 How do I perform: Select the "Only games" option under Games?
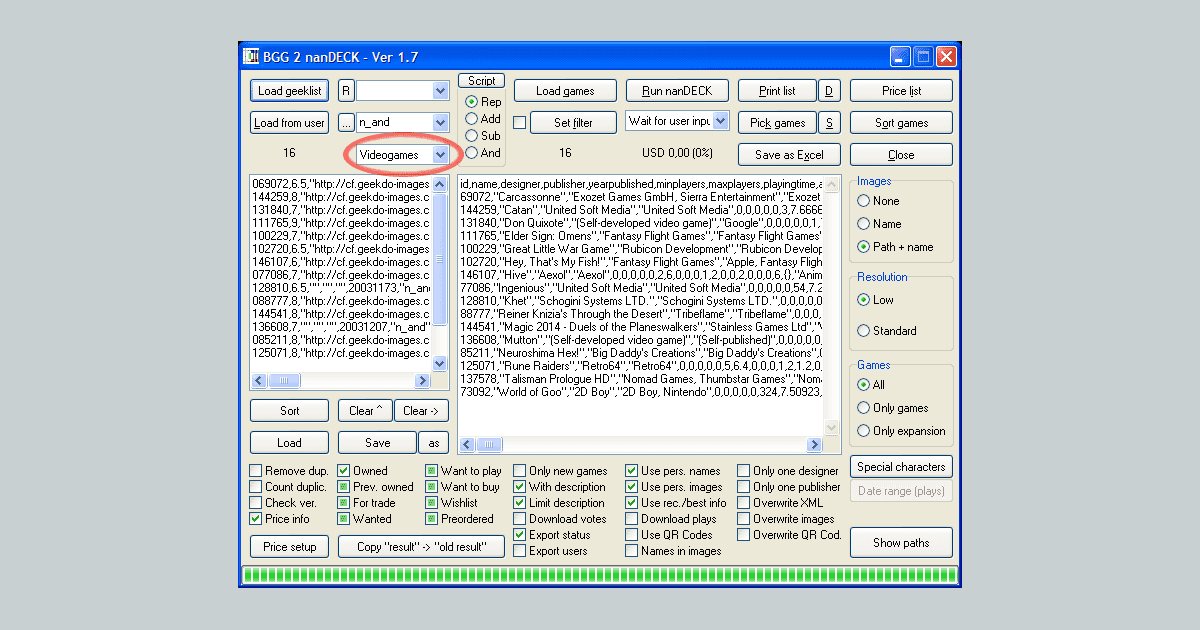click(x=864, y=408)
